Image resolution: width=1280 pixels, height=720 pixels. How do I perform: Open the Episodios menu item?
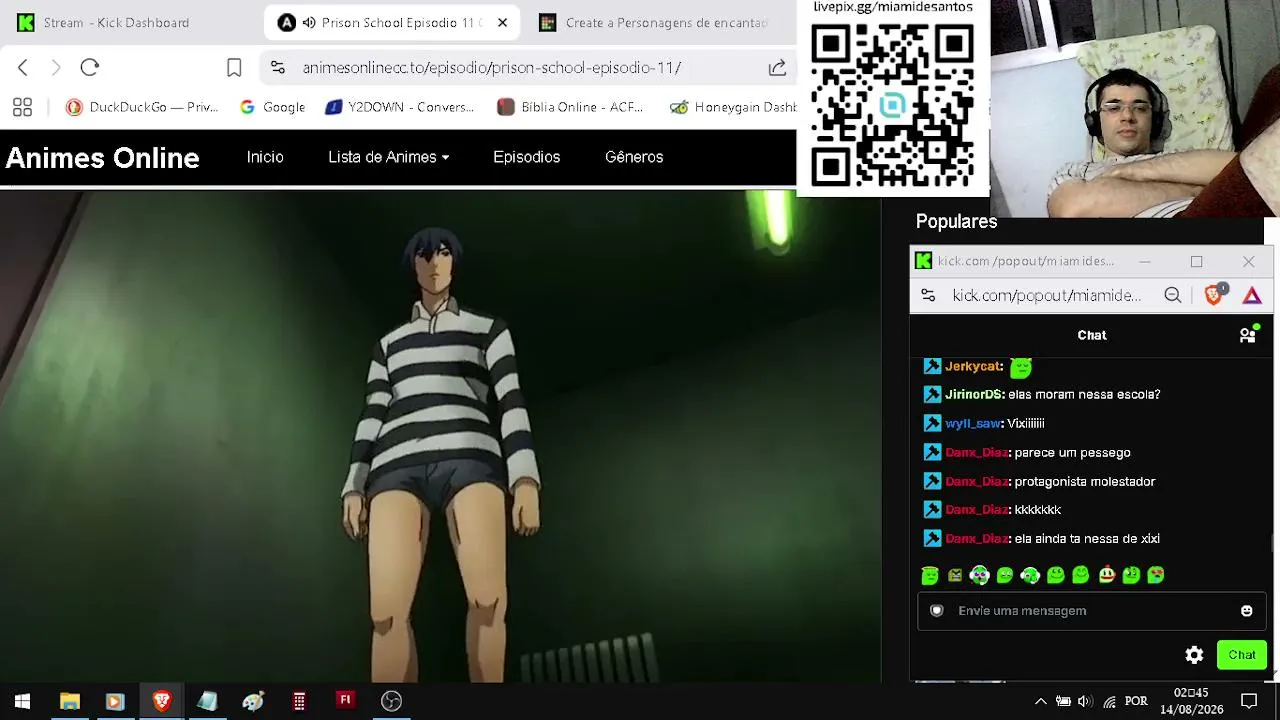coord(526,157)
